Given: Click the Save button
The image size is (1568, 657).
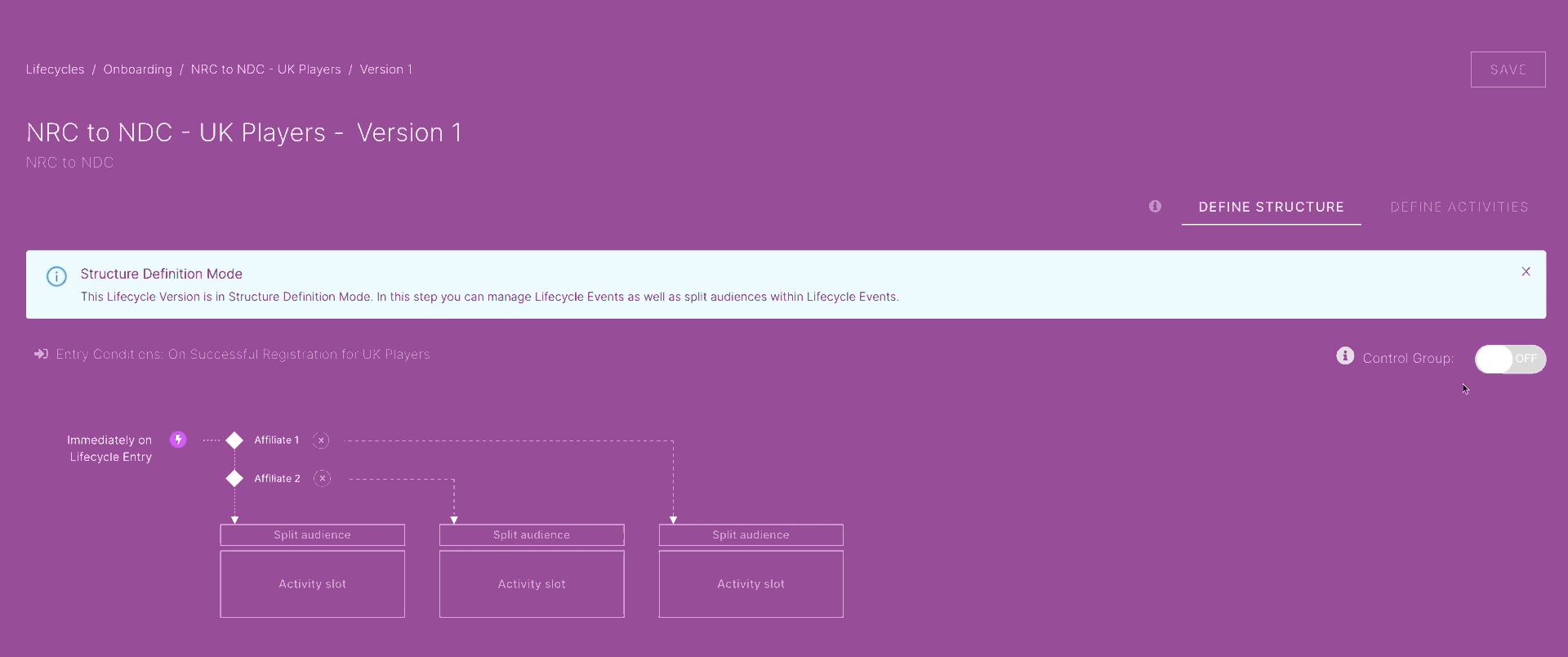Looking at the screenshot, I should (x=1508, y=69).
